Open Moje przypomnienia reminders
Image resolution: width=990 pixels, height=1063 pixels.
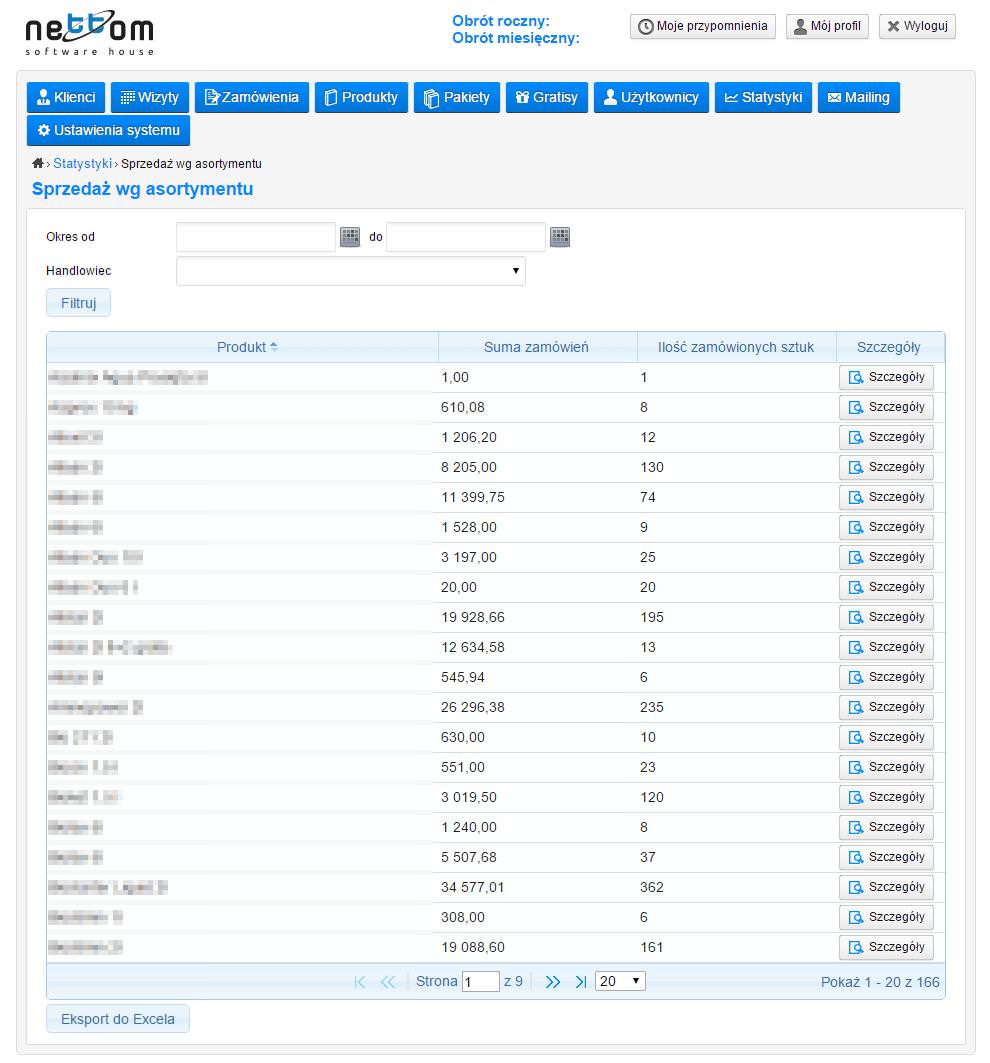point(702,26)
